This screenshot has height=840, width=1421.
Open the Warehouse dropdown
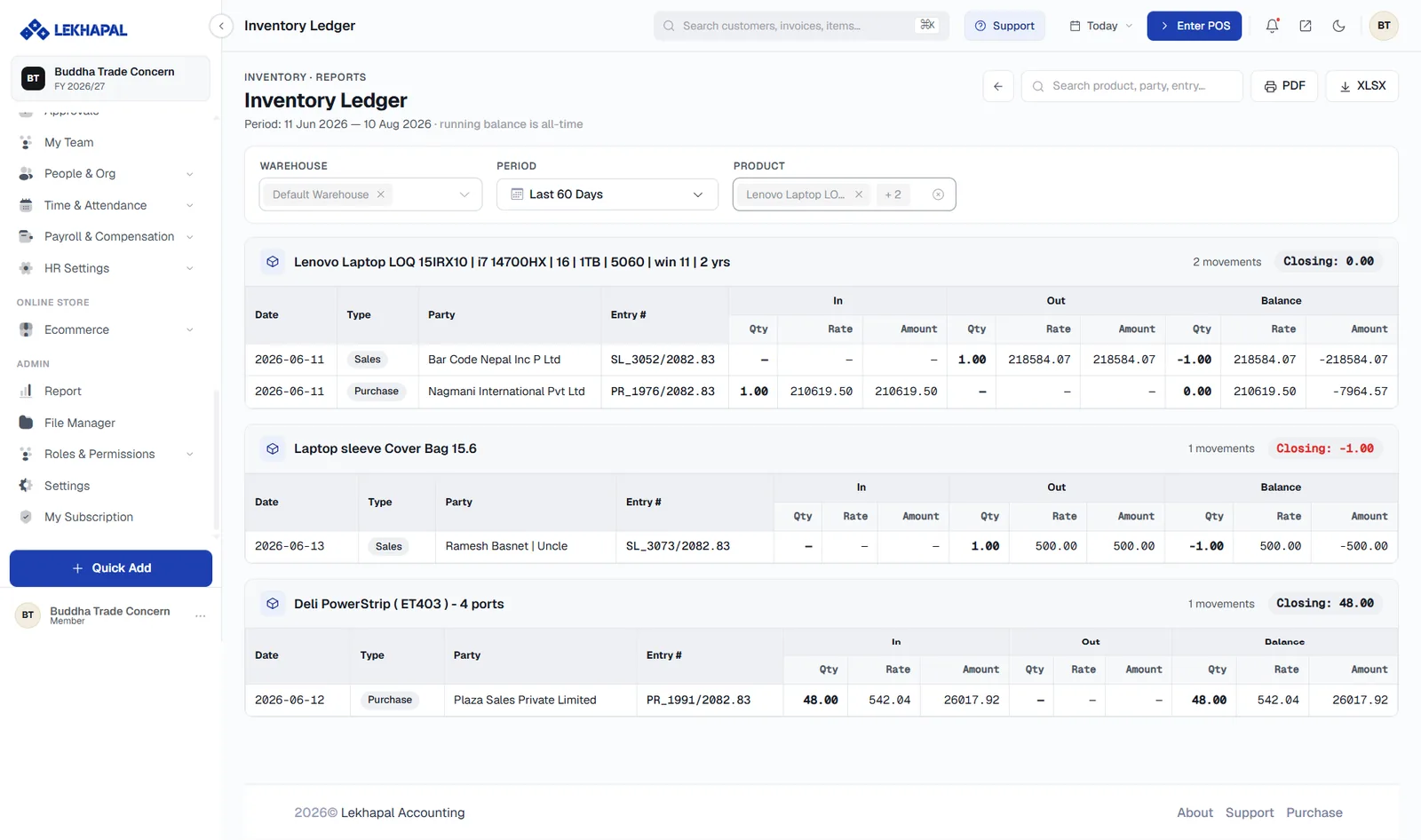[370, 194]
